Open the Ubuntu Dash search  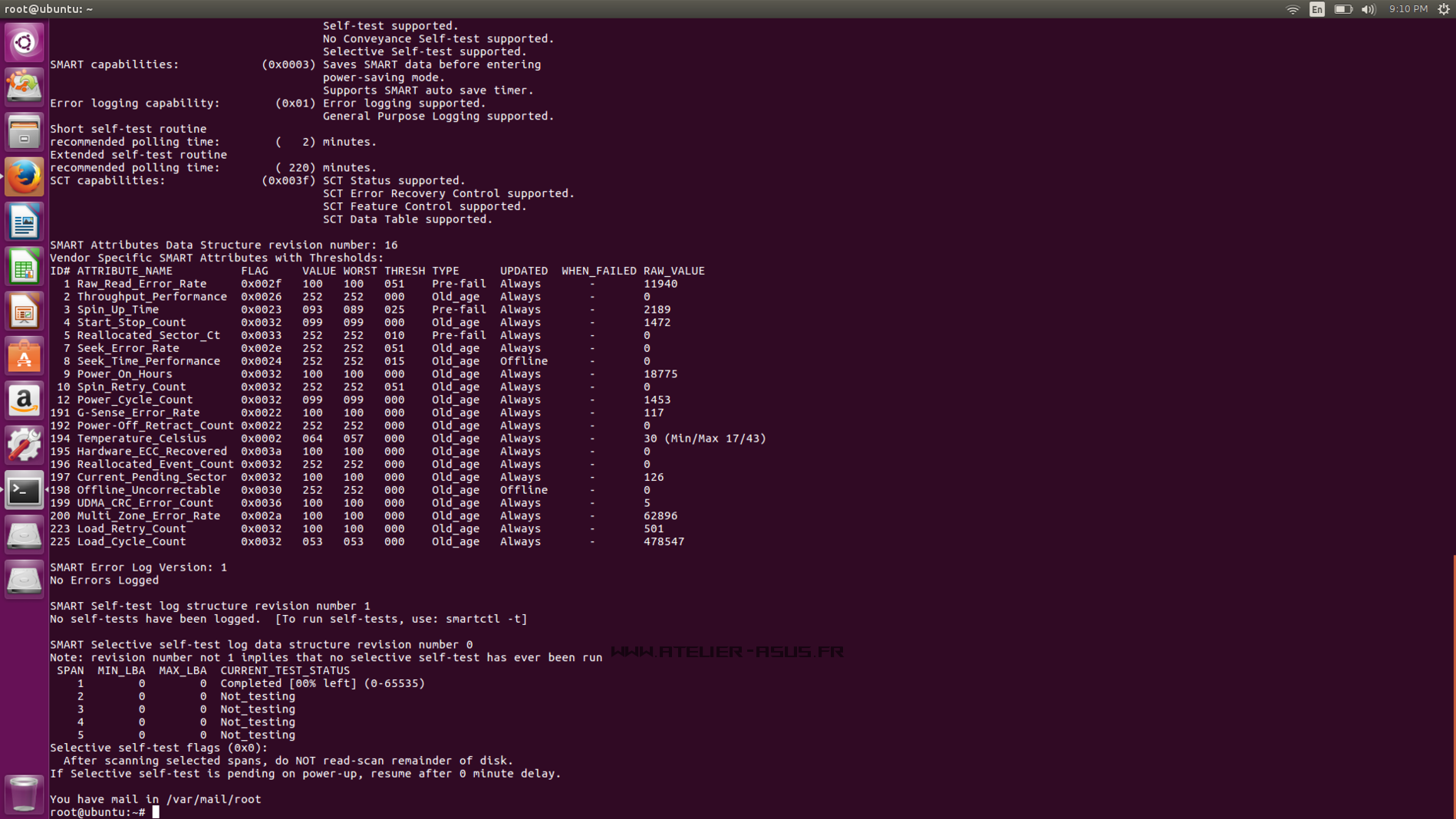(24, 42)
